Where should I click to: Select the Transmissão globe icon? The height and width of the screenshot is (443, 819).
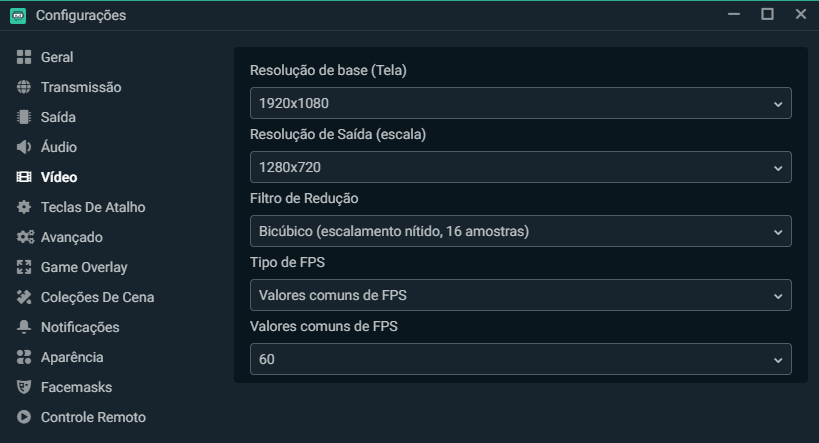(x=24, y=87)
